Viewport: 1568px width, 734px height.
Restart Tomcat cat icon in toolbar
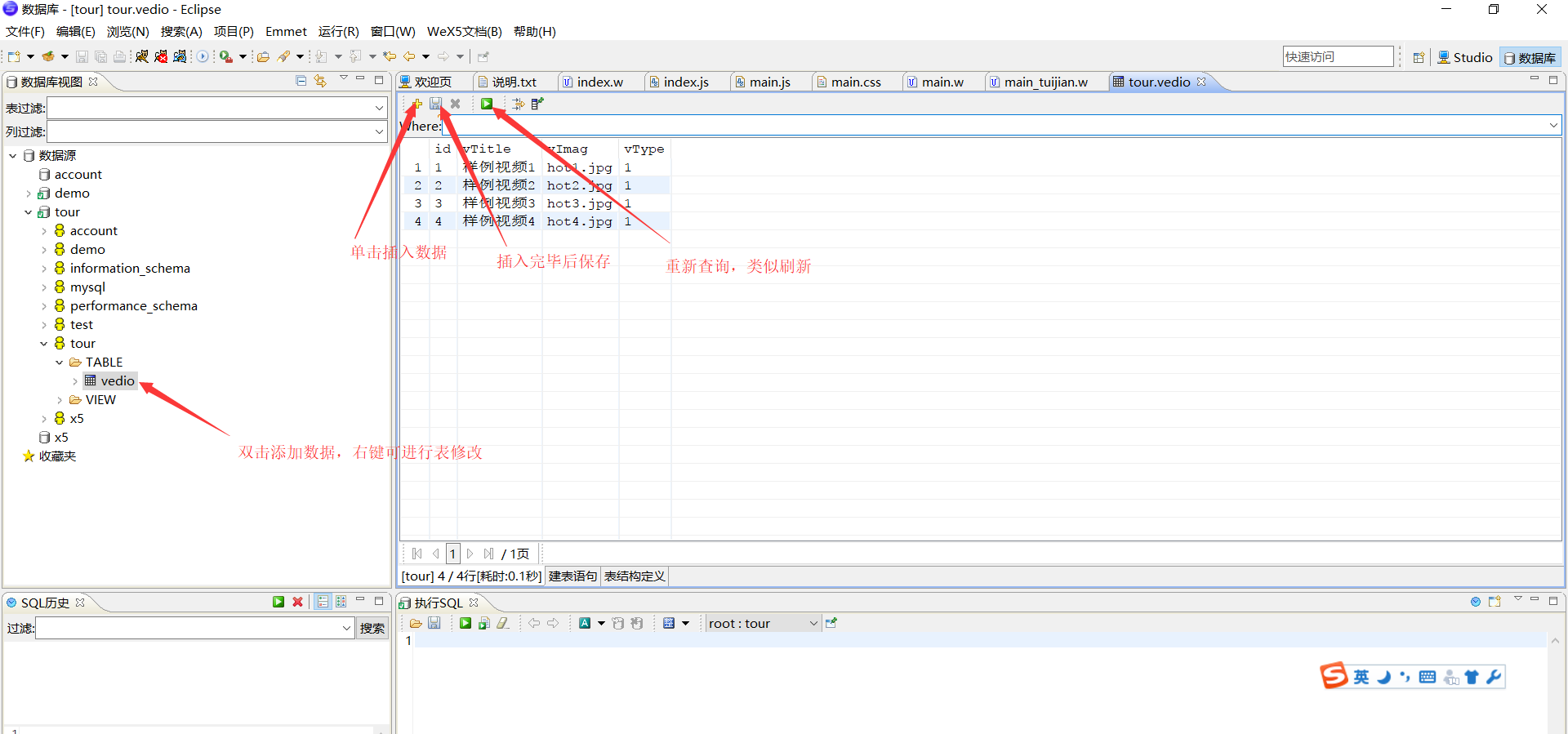180,56
